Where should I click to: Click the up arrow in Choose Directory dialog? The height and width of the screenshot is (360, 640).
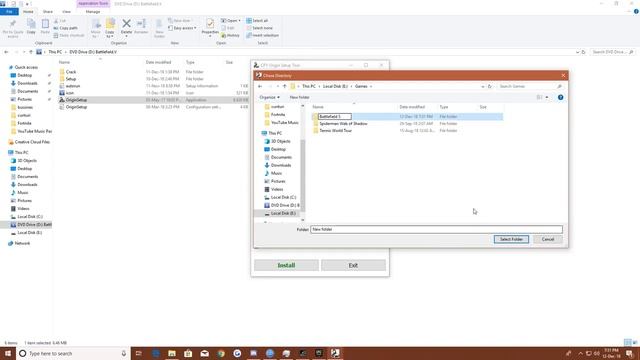tap(284, 87)
